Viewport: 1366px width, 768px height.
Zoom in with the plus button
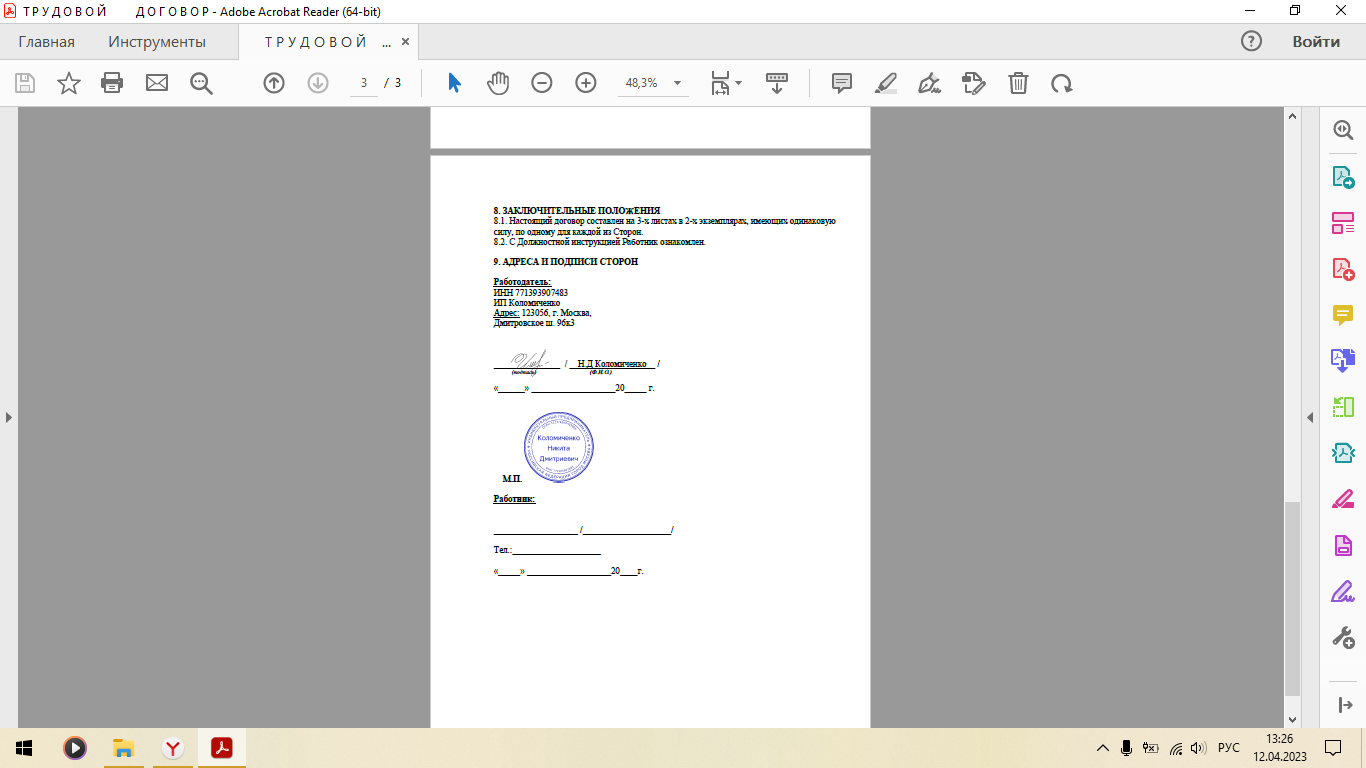click(x=586, y=83)
